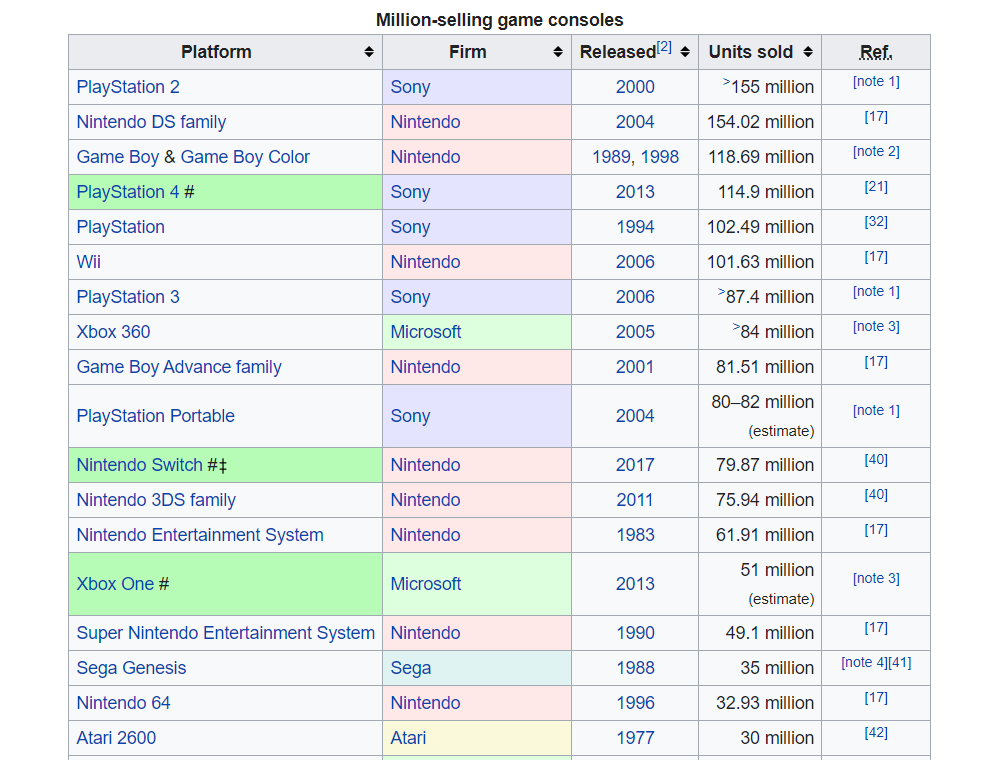The image size is (983, 760).
Task: Select the '114.9 million' units cell
Action: tap(760, 193)
